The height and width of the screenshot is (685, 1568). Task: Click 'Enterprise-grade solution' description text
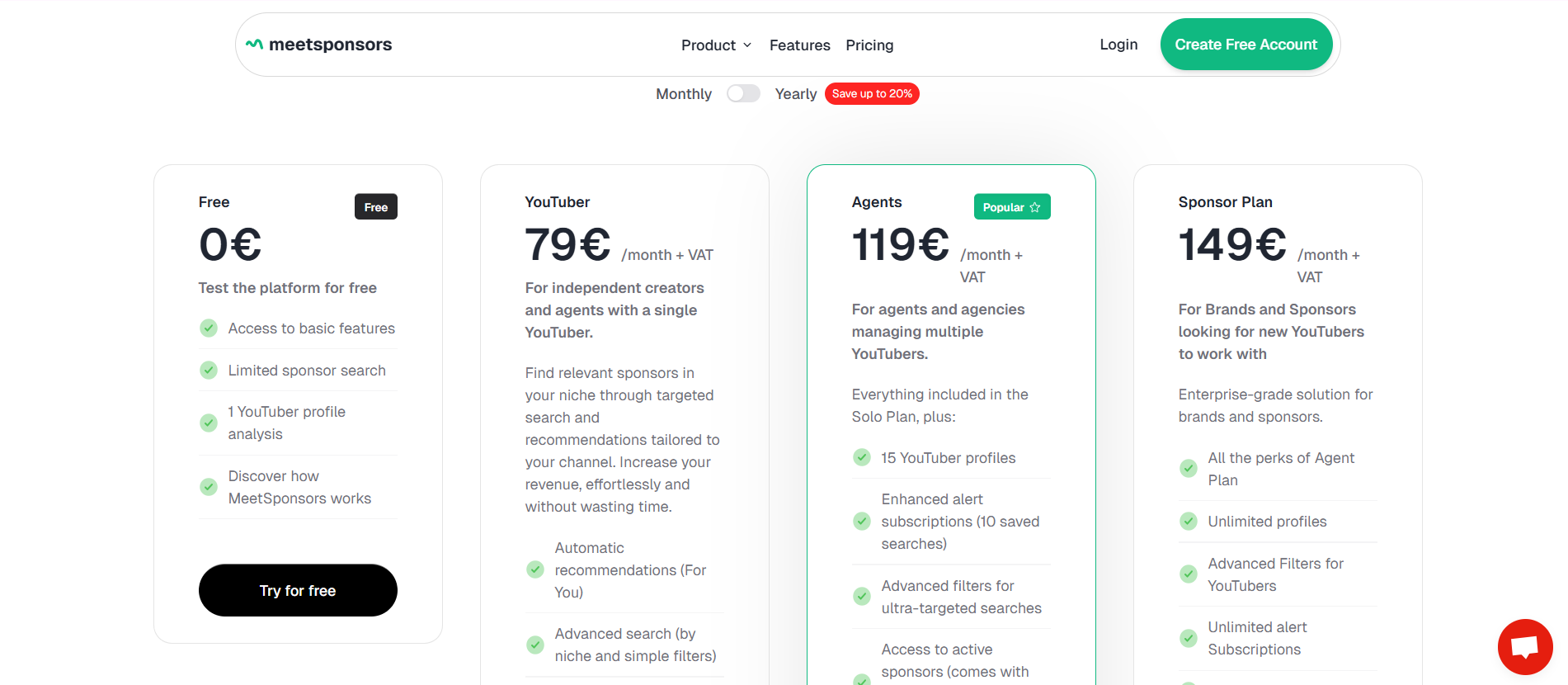(1275, 405)
